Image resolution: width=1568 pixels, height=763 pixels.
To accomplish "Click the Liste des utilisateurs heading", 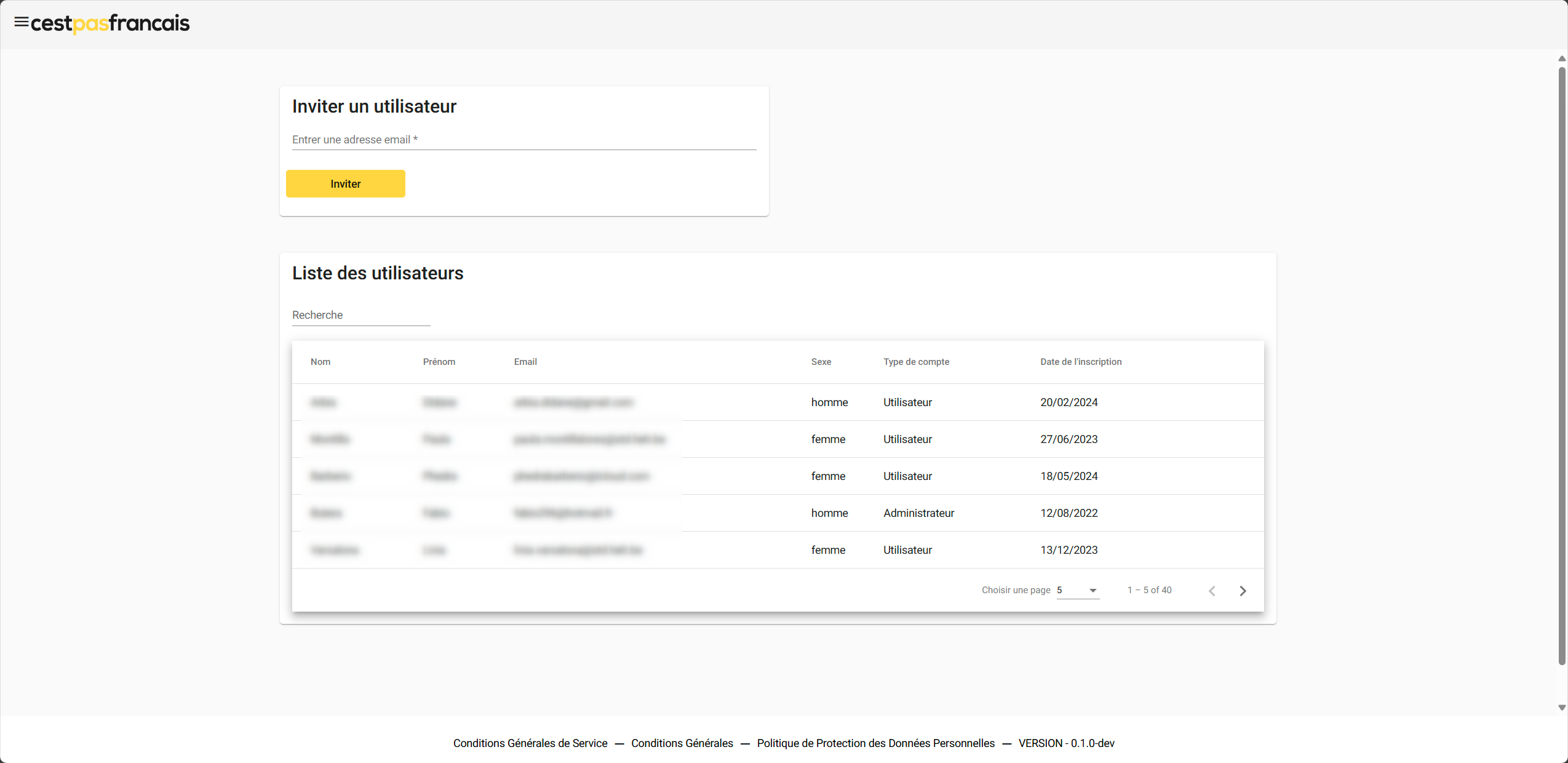I will pyautogui.click(x=378, y=273).
